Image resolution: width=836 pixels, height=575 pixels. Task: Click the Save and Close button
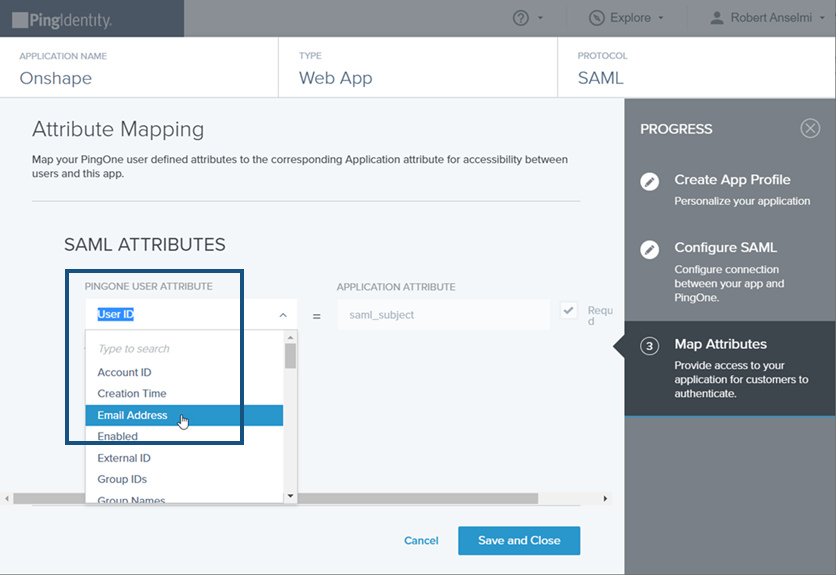pyautogui.click(x=518, y=540)
